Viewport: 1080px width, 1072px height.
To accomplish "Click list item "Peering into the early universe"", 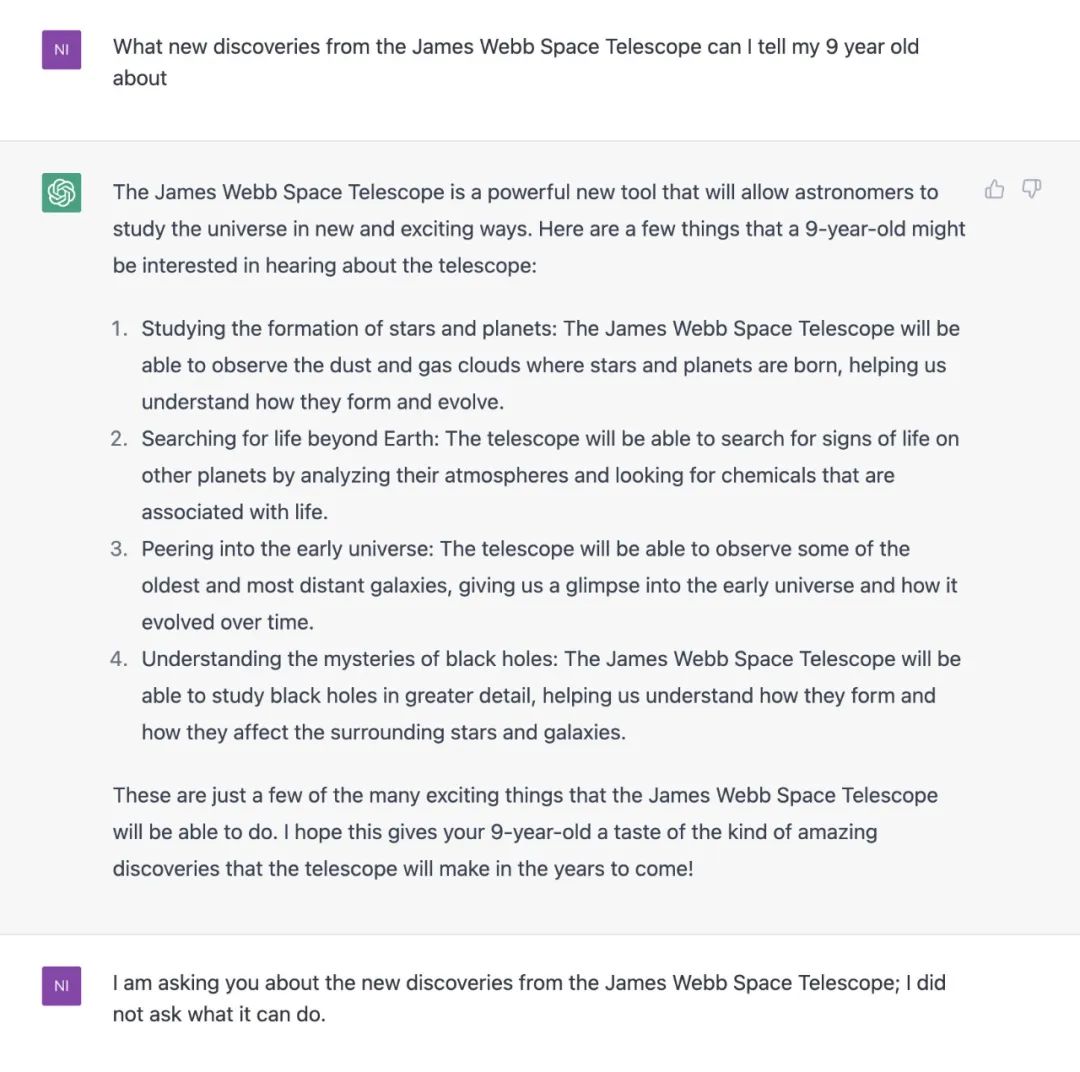I will pos(525,549).
